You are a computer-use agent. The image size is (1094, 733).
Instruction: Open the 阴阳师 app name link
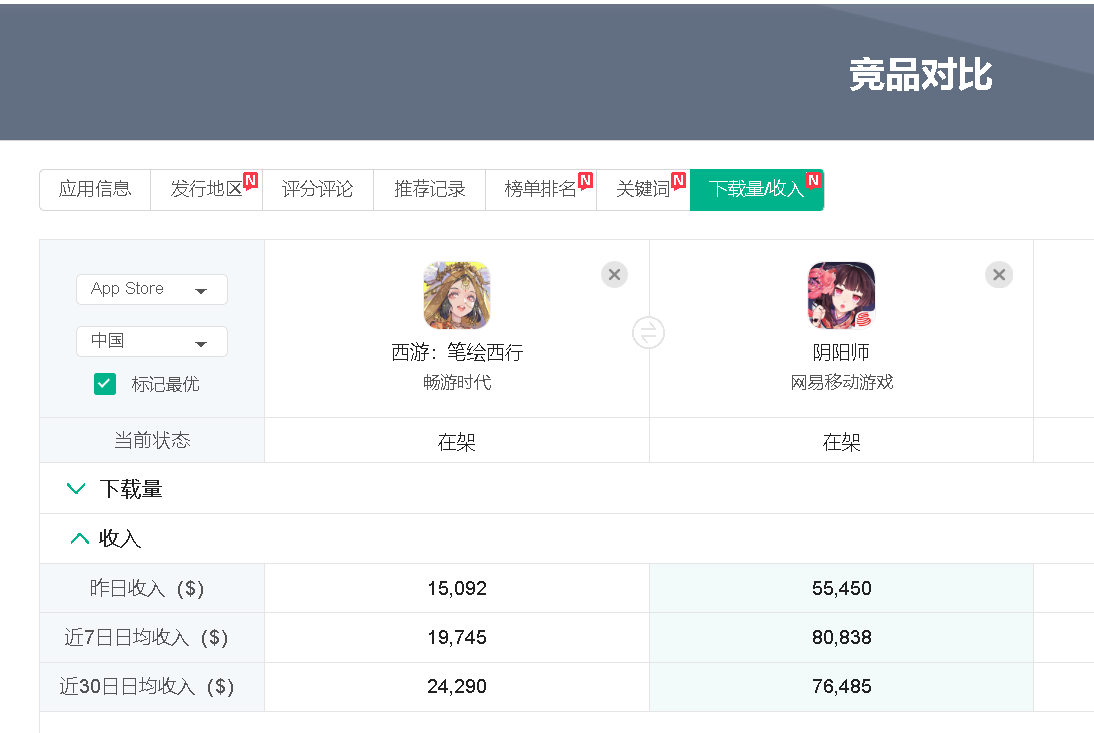[841, 352]
